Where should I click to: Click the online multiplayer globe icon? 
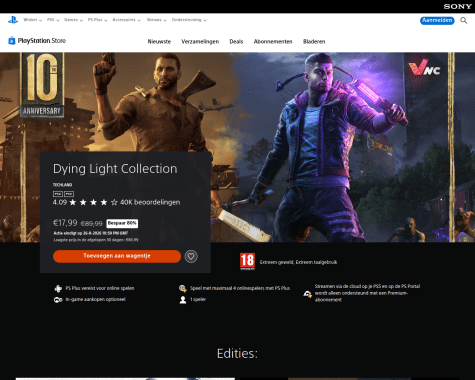183,288
